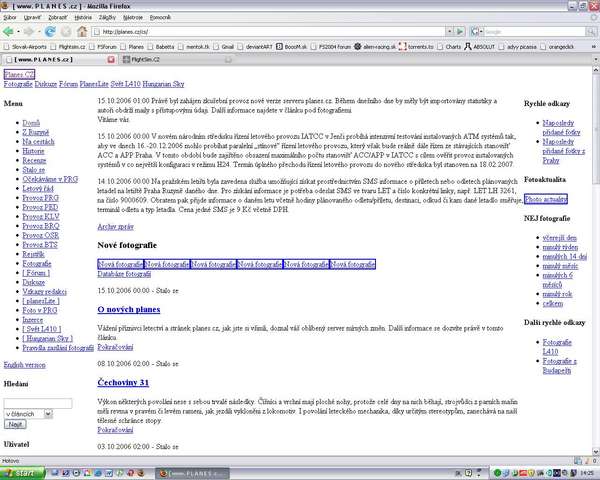Click the vertical scrollbar down arrow

596,452
